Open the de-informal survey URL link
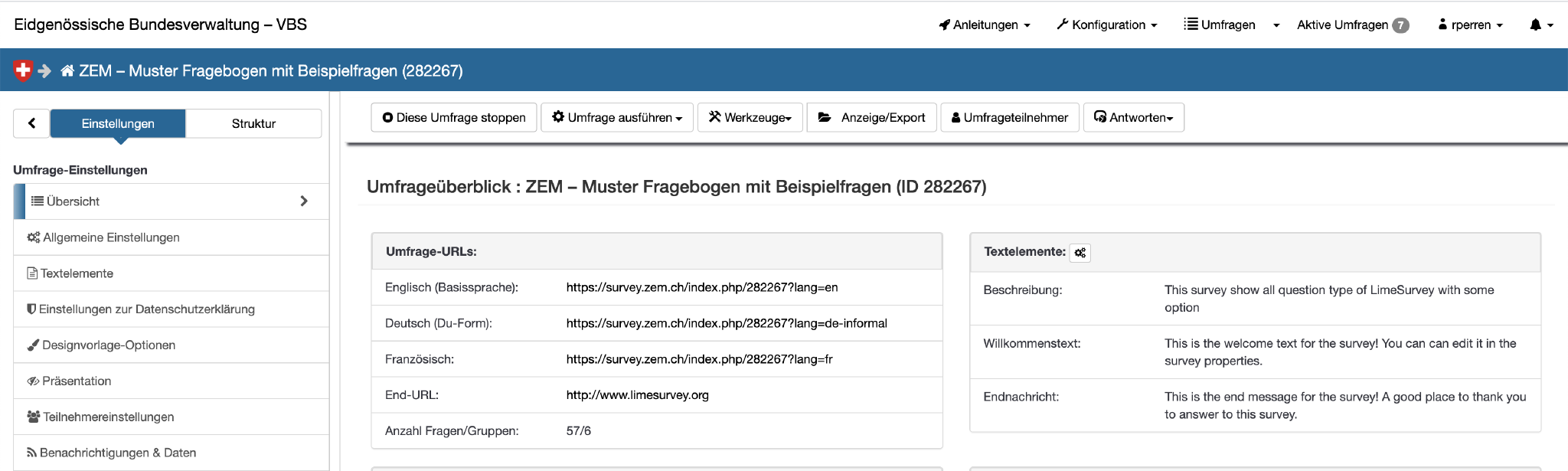This screenshot has width=1568, height=471. click(x=727, y=323)
